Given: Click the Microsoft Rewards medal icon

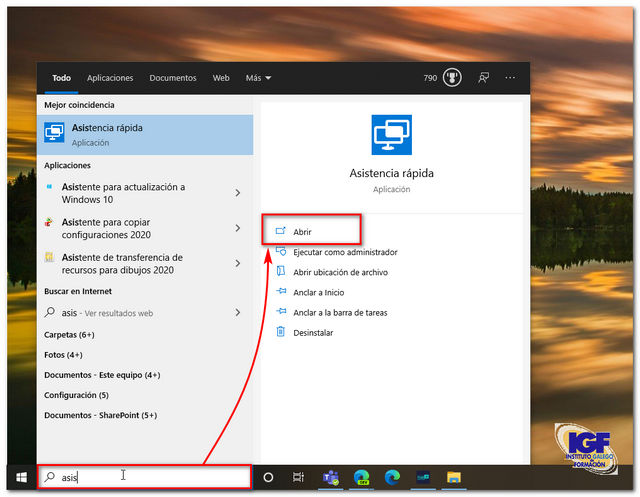Looking at the screenshot, I should coord(452,77).
